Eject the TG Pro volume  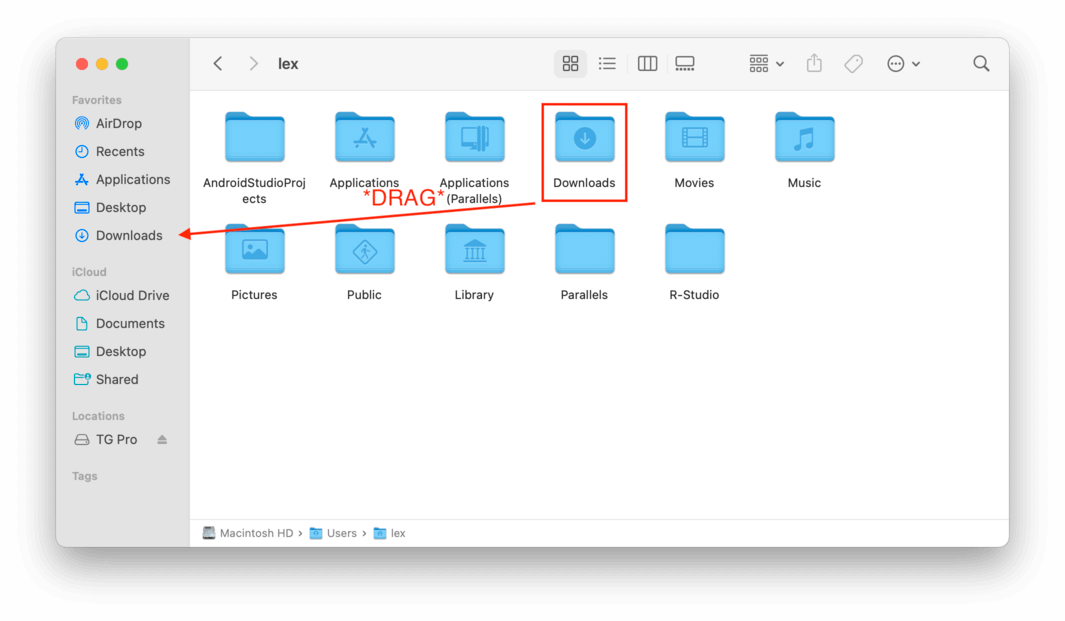(x=162, y=440)
